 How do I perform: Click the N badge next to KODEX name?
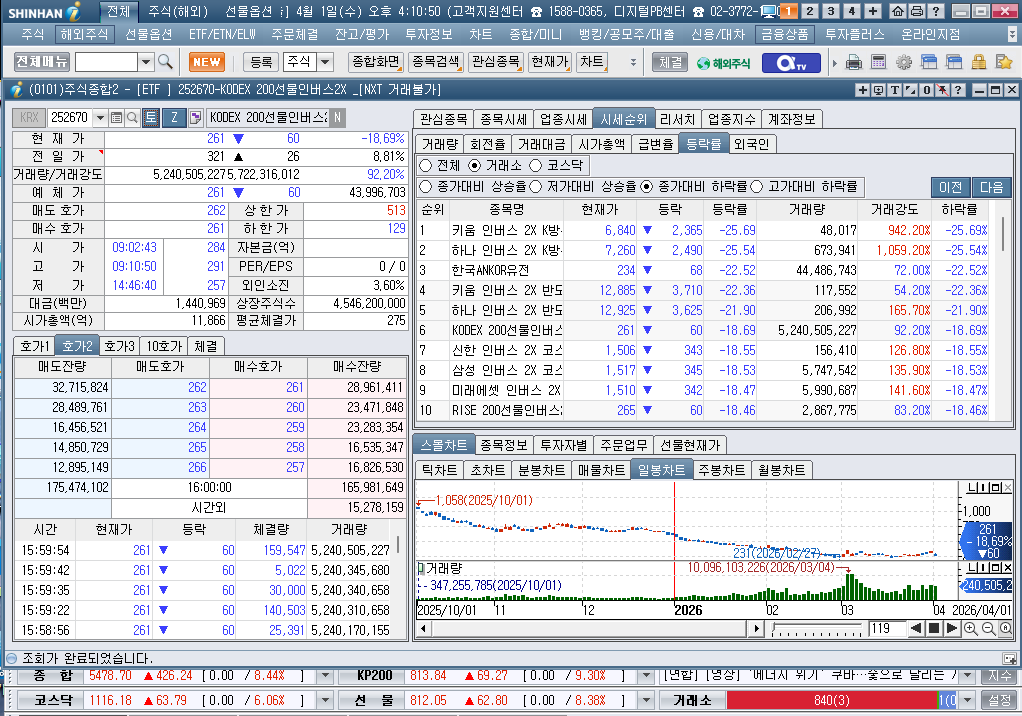[x=337, y=118]
